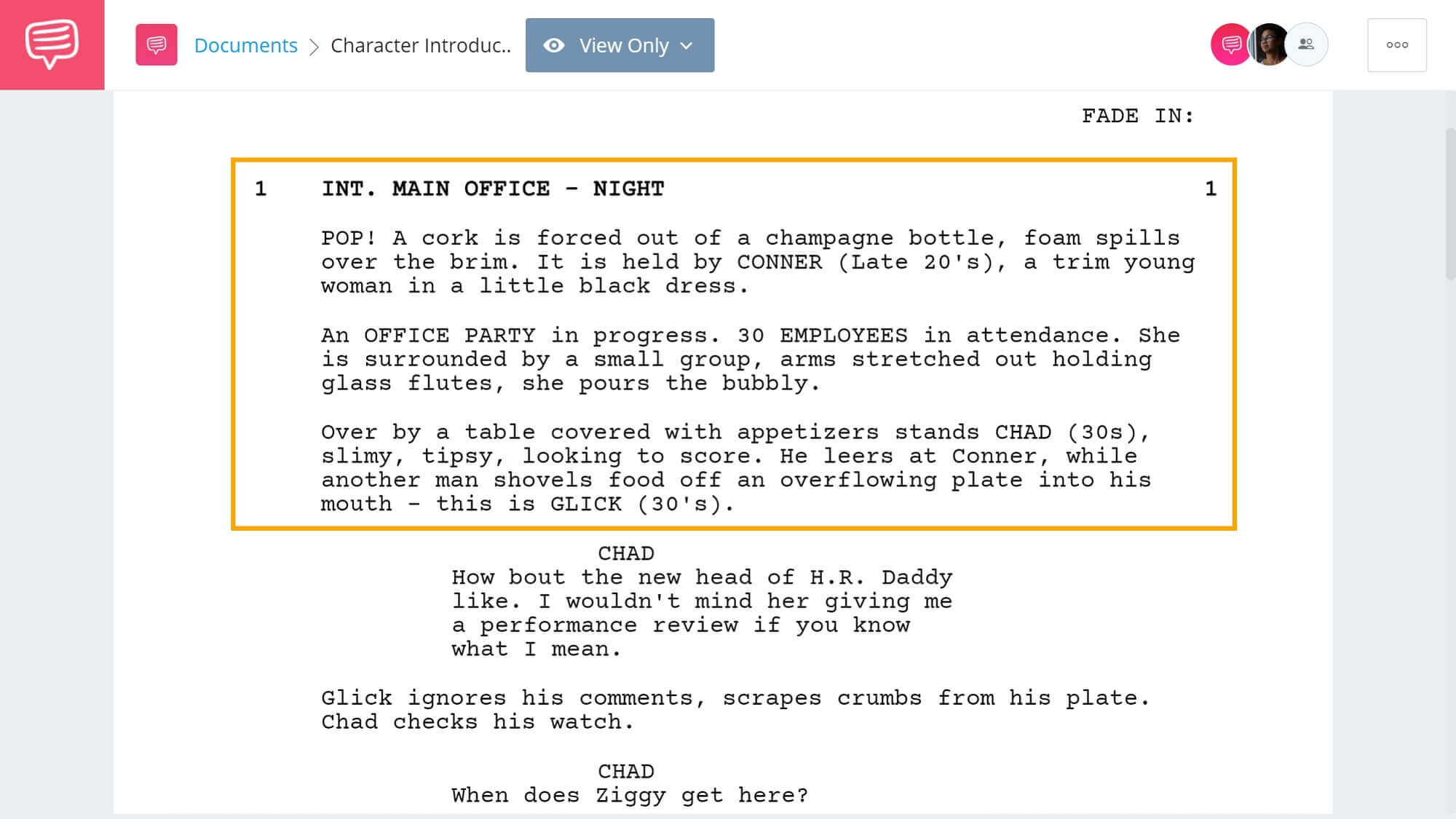The width and height of the screenshot is (1456, 819).
Task: Select View Only from permissions dropdown
Action: pyautogui.click(x=619, y=45)
